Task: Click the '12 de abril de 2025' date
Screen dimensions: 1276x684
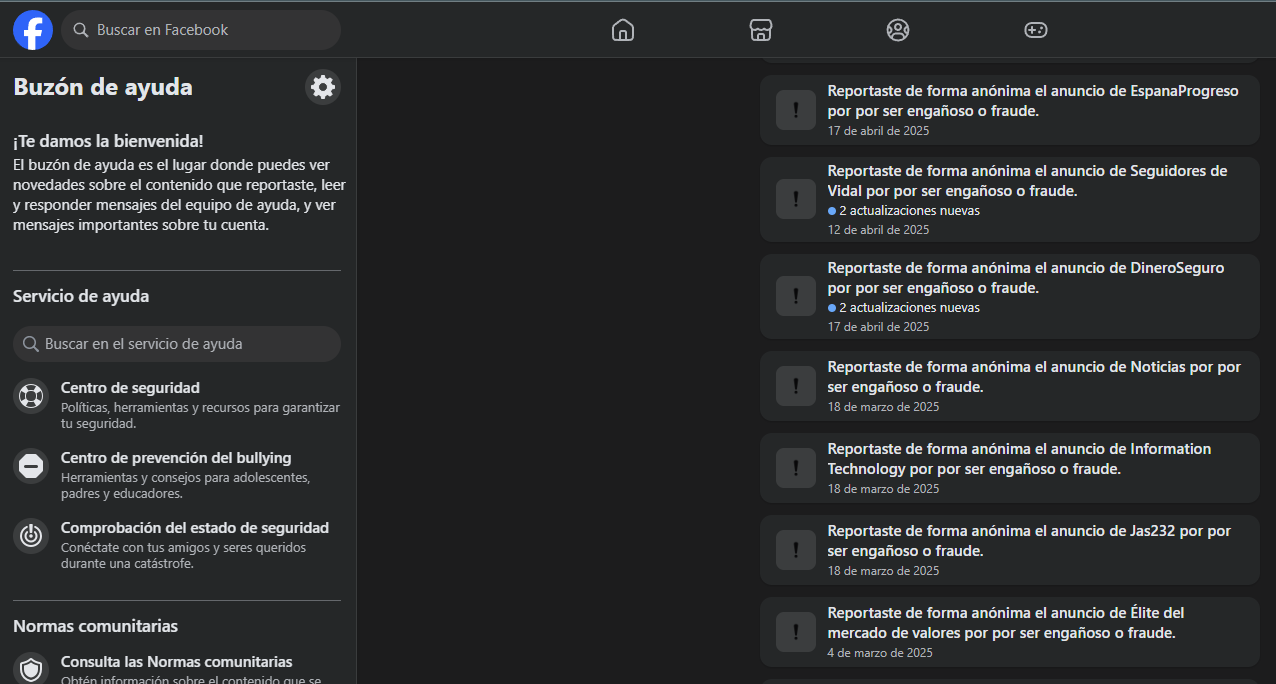Action: click(x=878, y=230)
